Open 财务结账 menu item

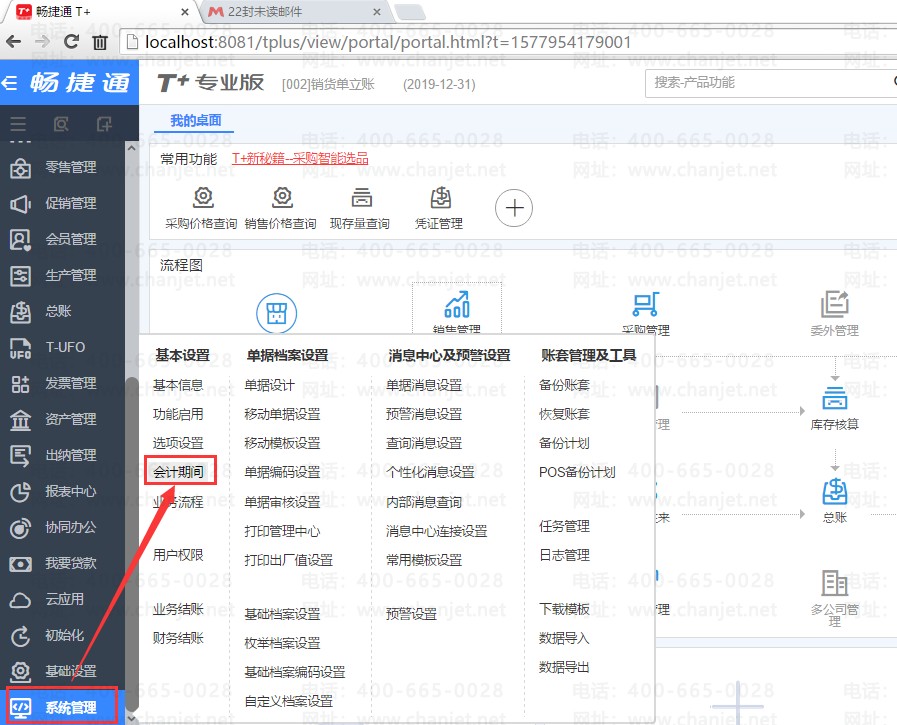click(x=178, y=638)
